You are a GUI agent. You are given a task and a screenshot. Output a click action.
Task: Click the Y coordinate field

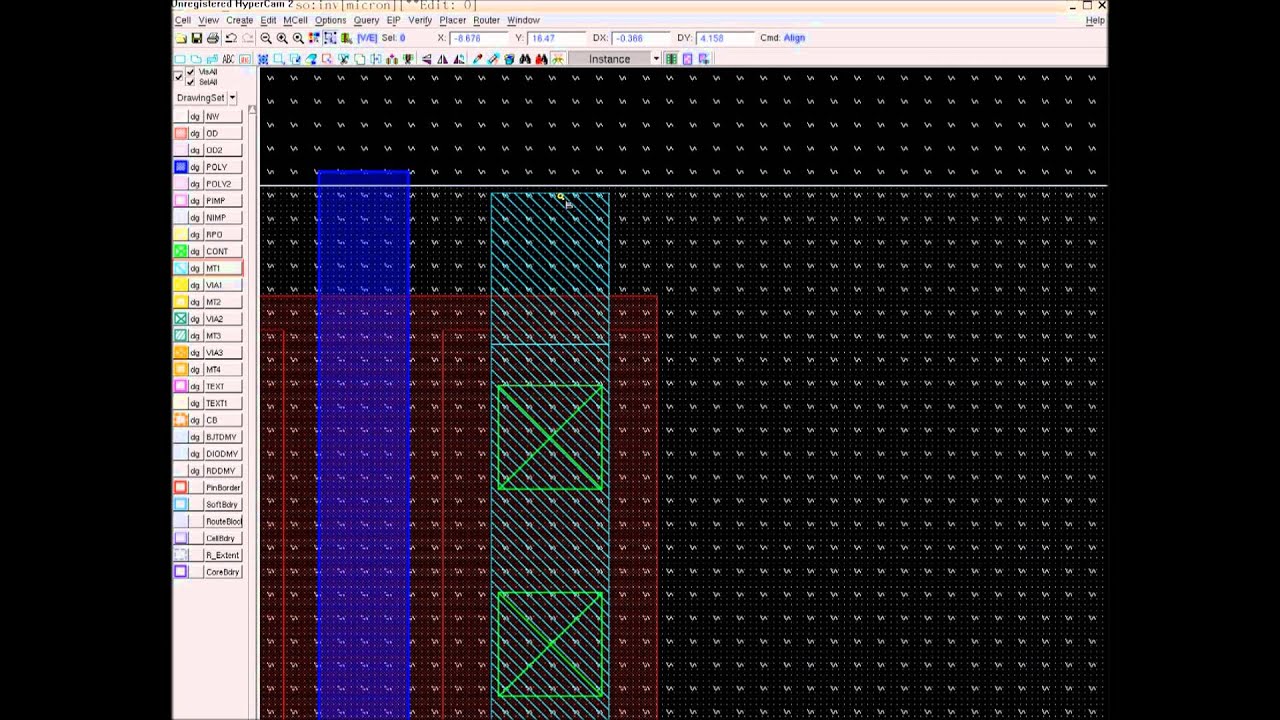pos(557,38)
